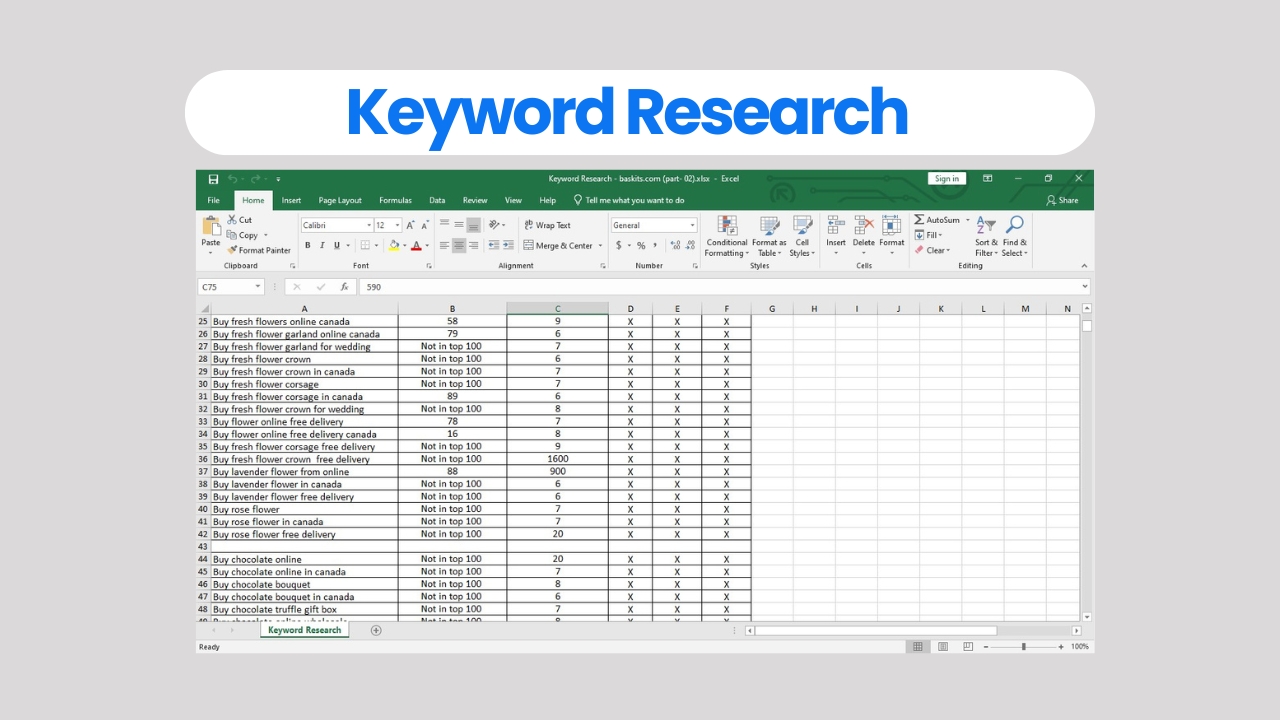Open the Merge & Center command
This screenshot has height=720, width=1280.
[x=558, y=243]
